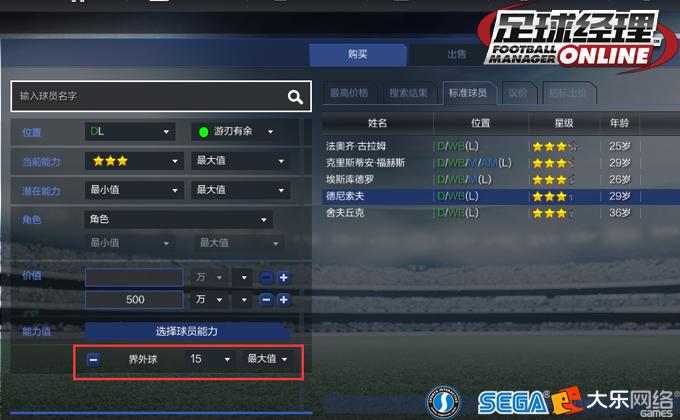The image size is (680, 420).
Task: Click the minus icon beside 500 万
Action: [x=266, y=300]
